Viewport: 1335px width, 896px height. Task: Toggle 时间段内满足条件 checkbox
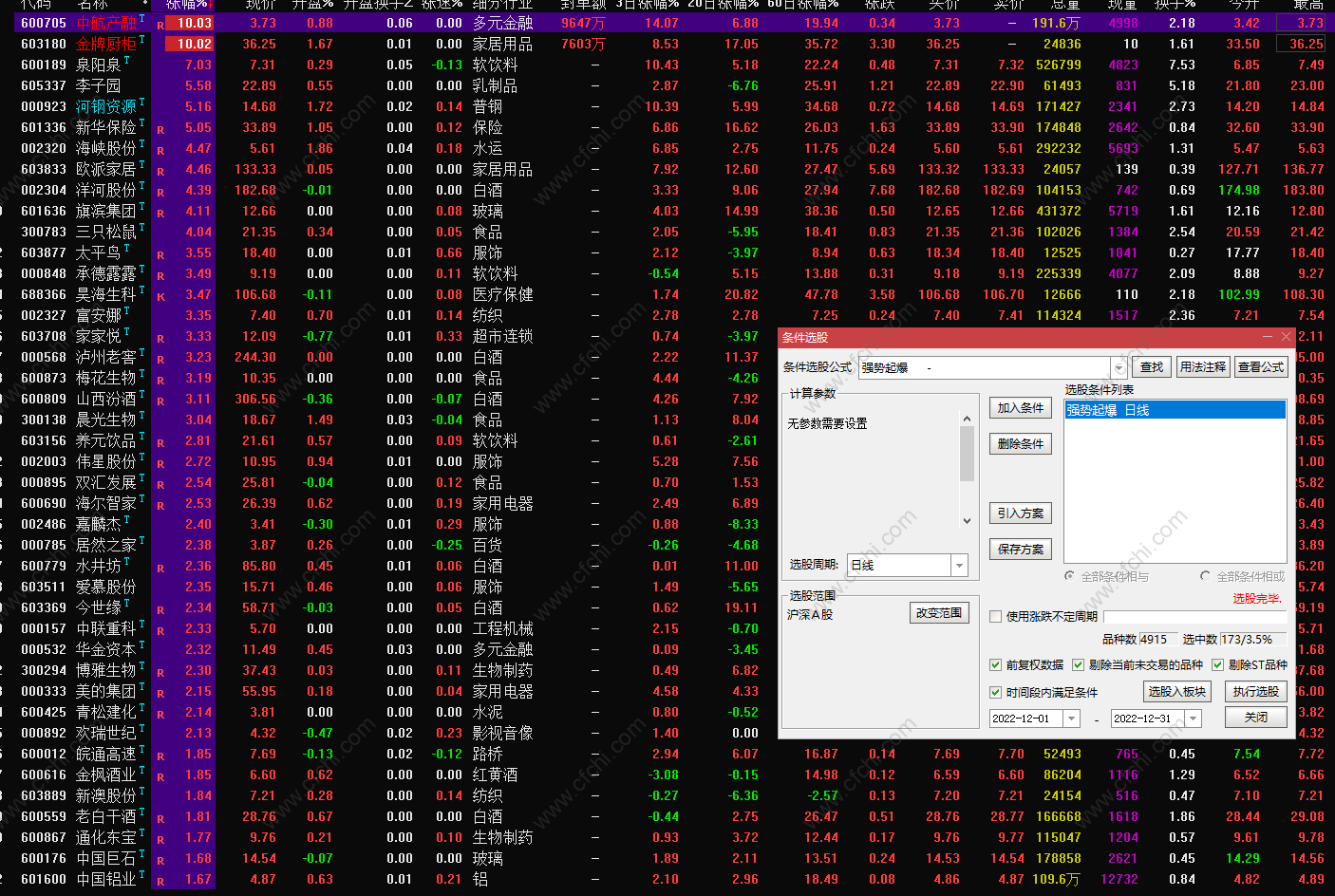tap(995, 692)
